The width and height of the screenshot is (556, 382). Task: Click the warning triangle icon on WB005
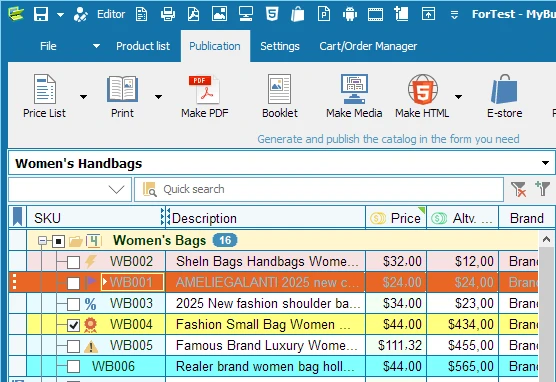(x=91, y=346)
